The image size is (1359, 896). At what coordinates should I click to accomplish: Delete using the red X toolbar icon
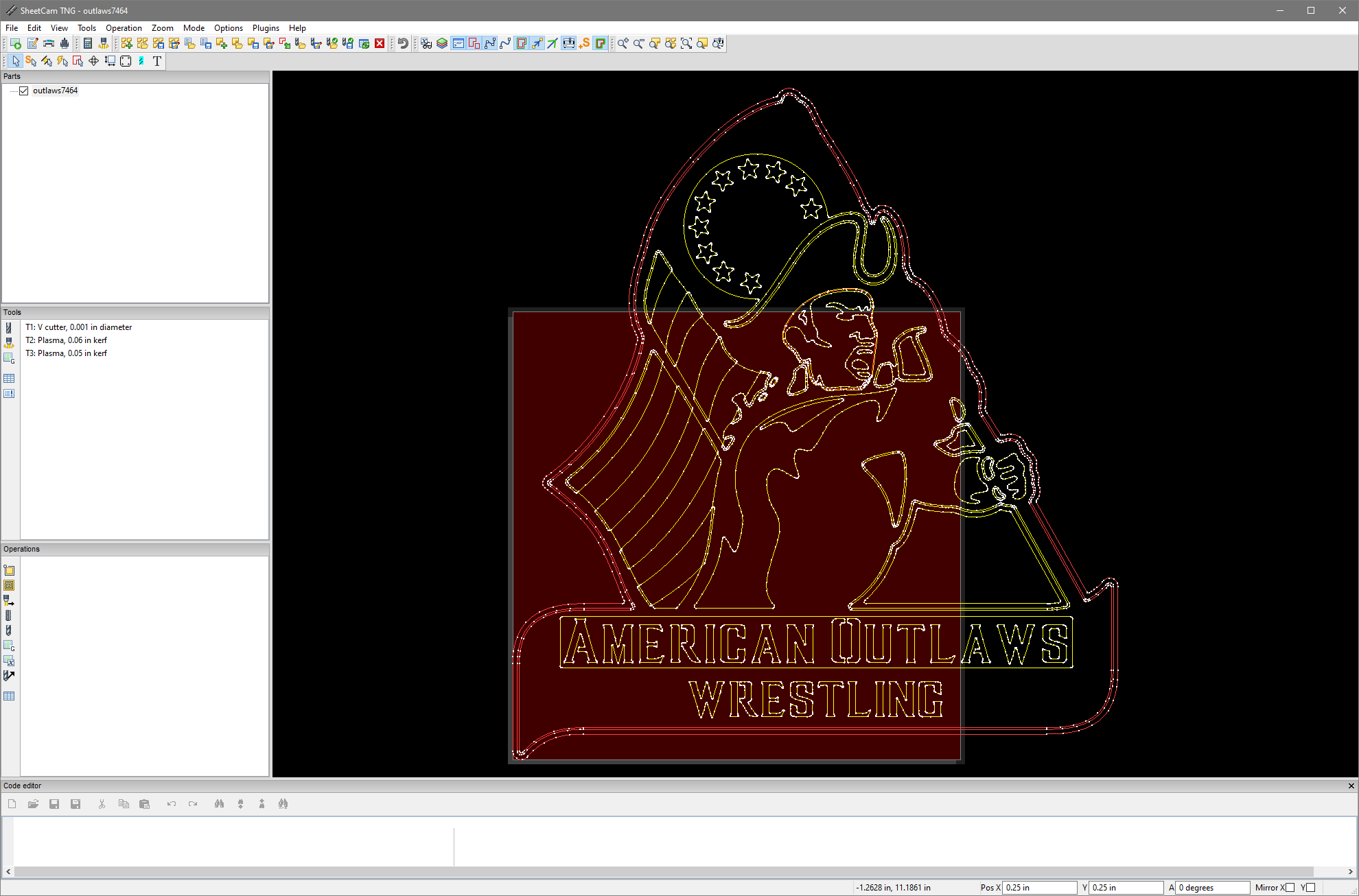(x=380, y=43)
